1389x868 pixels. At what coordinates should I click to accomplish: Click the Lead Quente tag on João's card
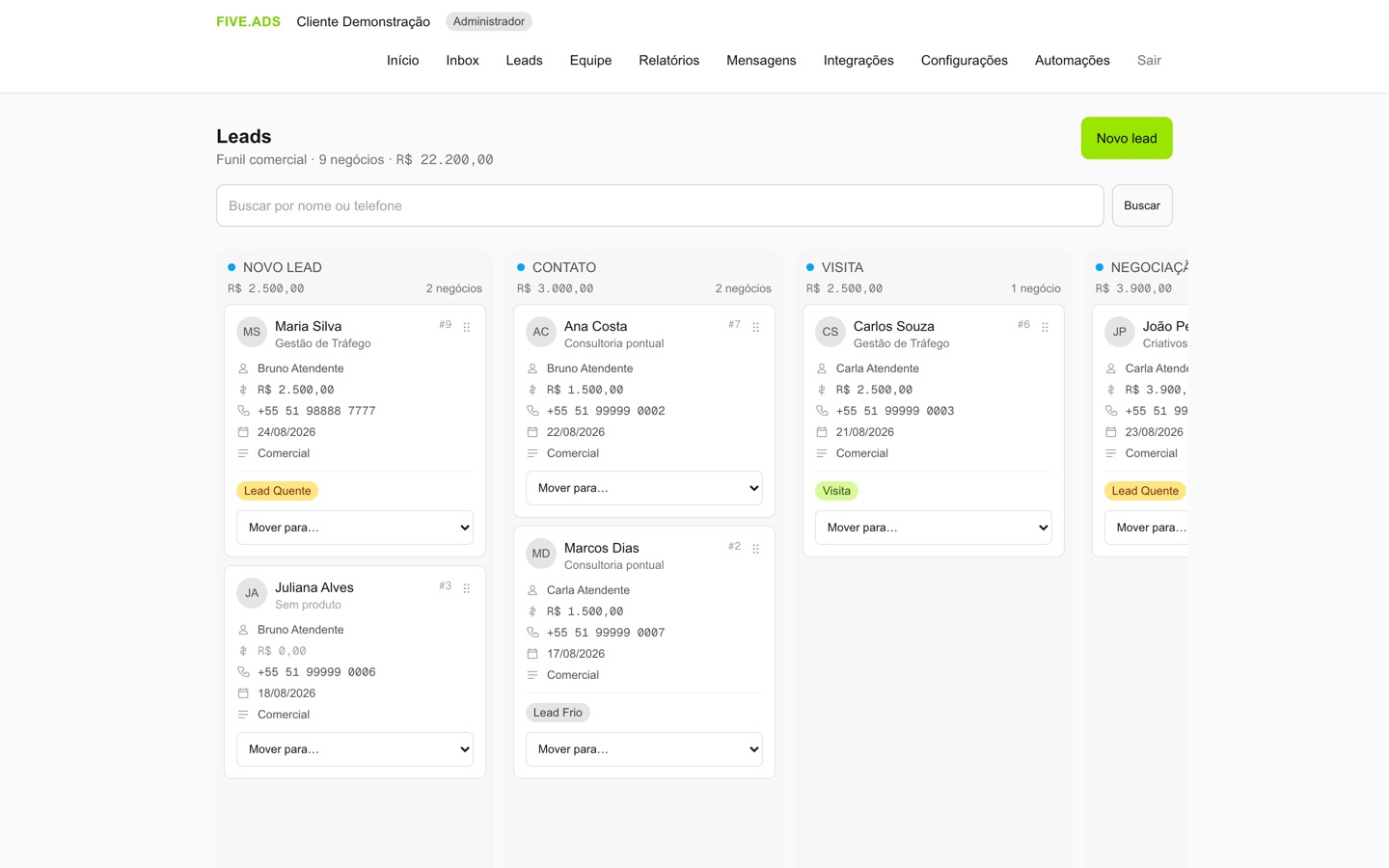click(x=1145, y=491)
